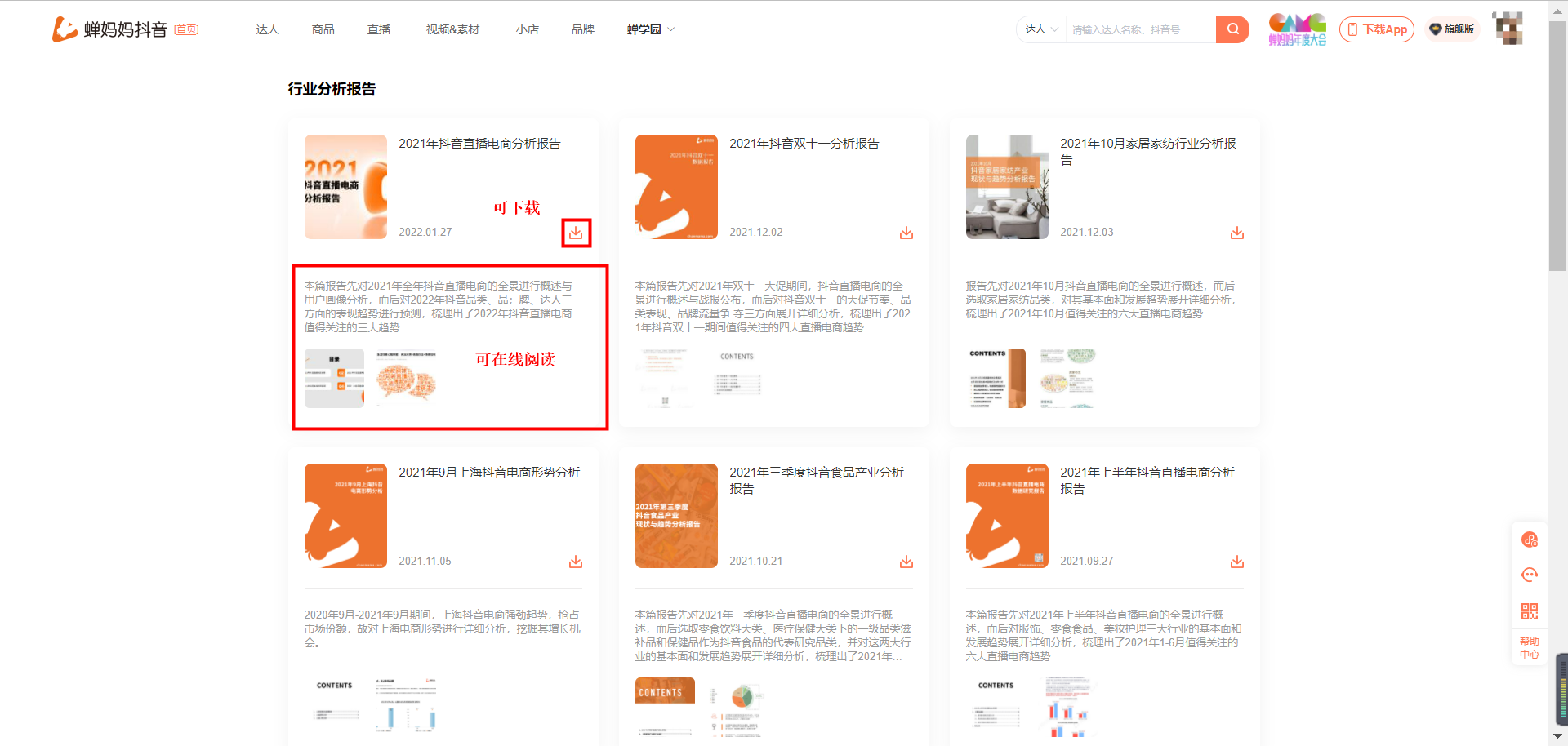Go to 商品 nav menu
Image resolution: width=1568 pixels, height=746 pixels.
[x=323, y=29]
